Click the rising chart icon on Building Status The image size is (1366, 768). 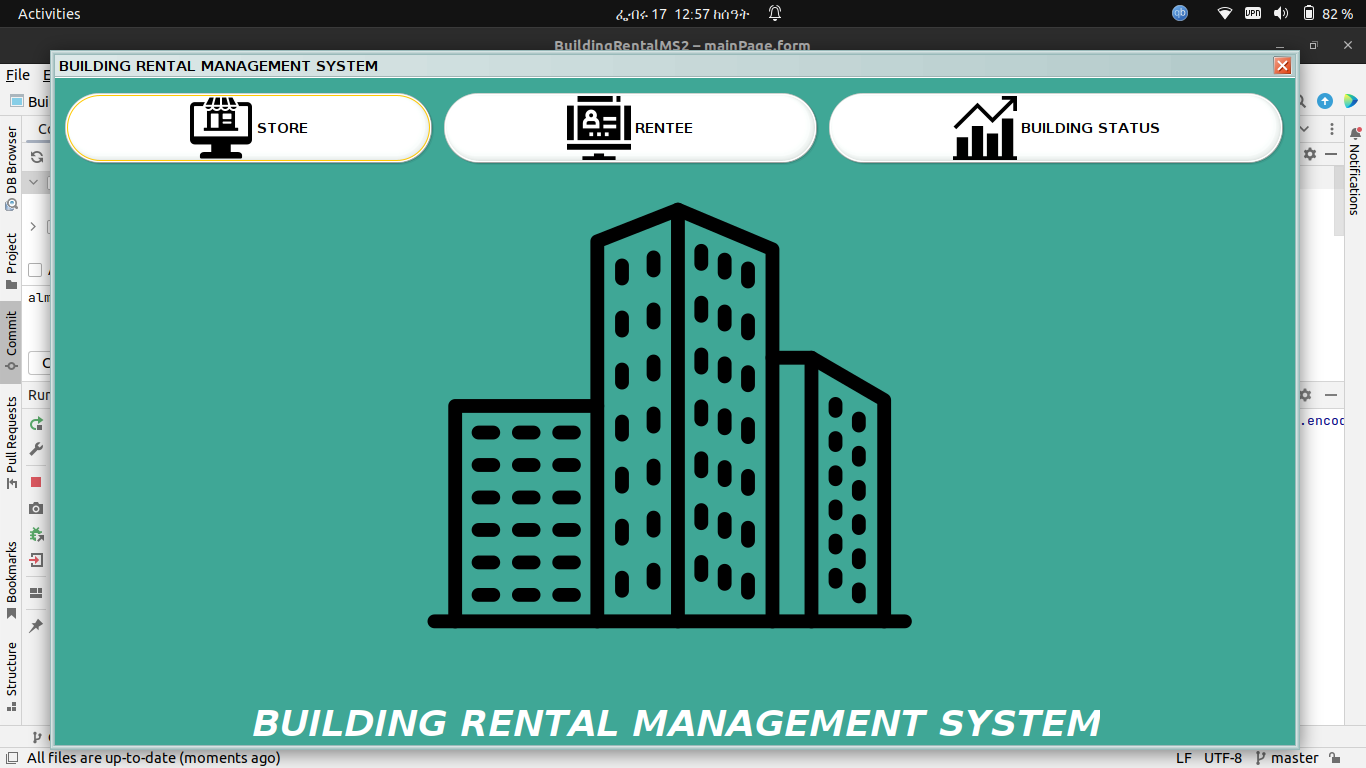pyautogui.click(x=984, y=127)
